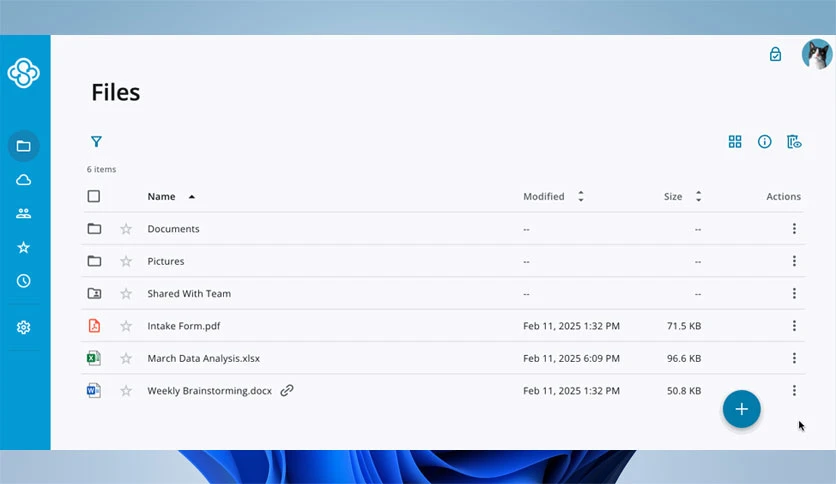Open Weekly Brainstorming.docx file name

tap(210, 391)
